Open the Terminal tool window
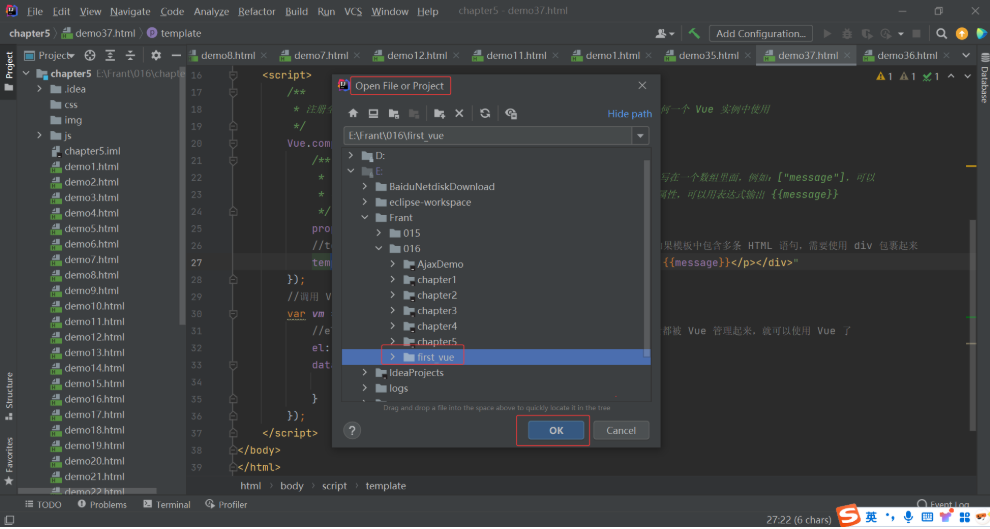 tap(167, 504)
